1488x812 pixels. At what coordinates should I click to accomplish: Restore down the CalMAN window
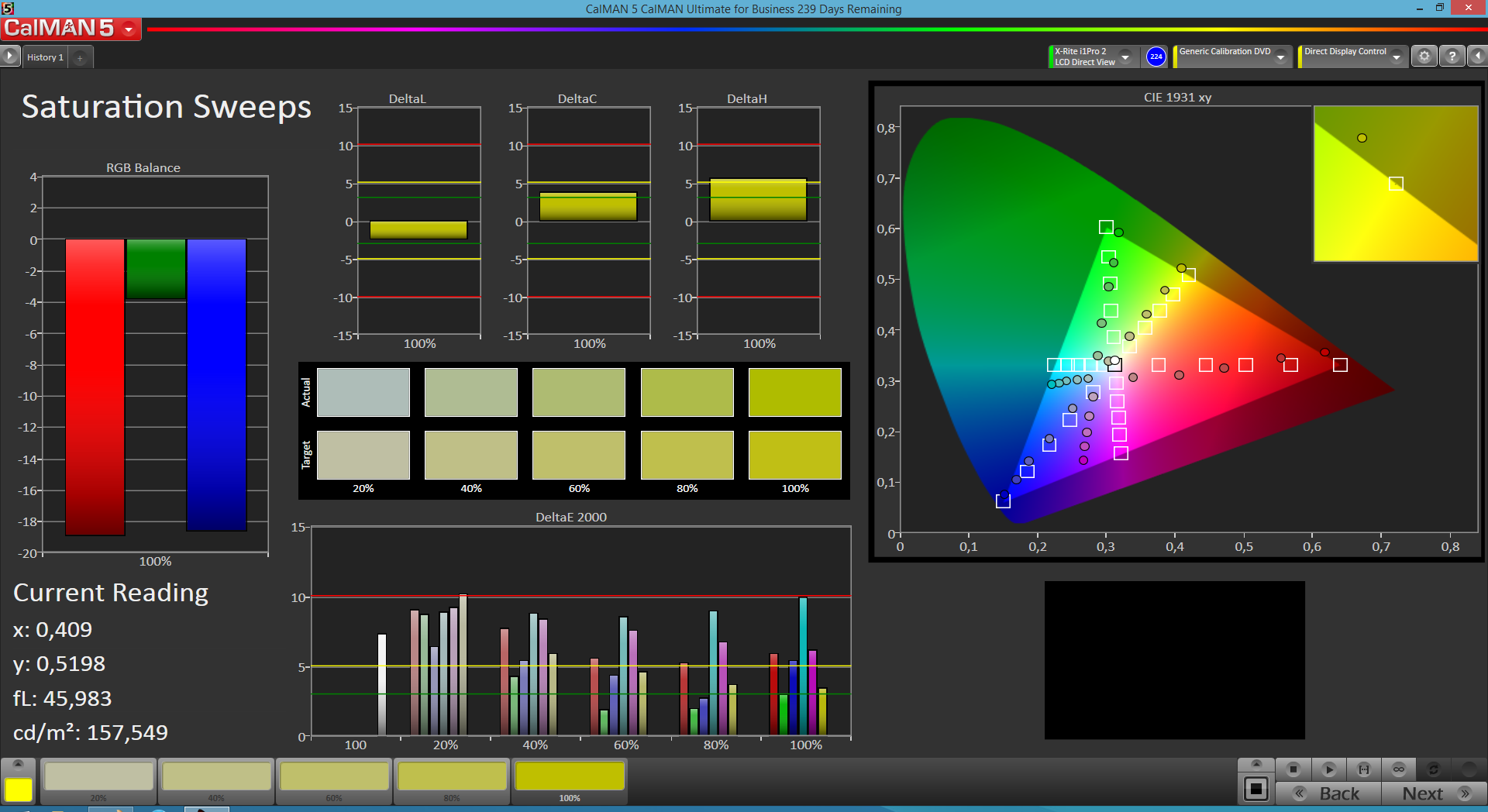(1439, 8)
